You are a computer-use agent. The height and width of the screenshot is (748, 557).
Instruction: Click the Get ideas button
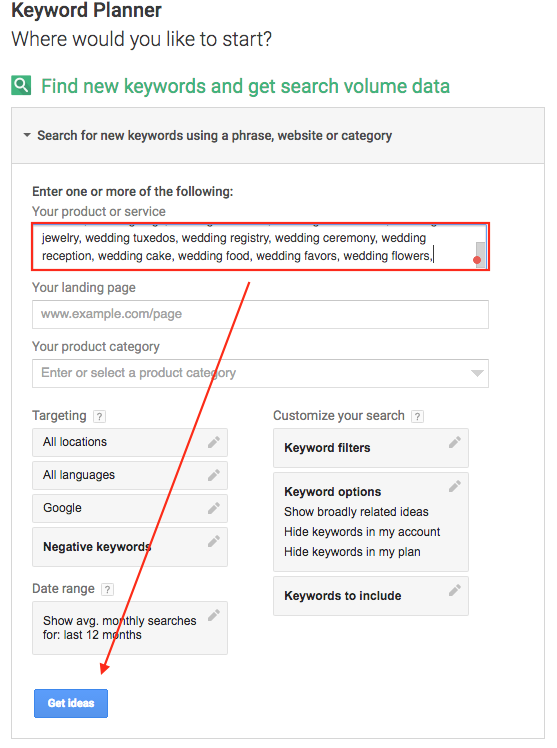(71, 703)
